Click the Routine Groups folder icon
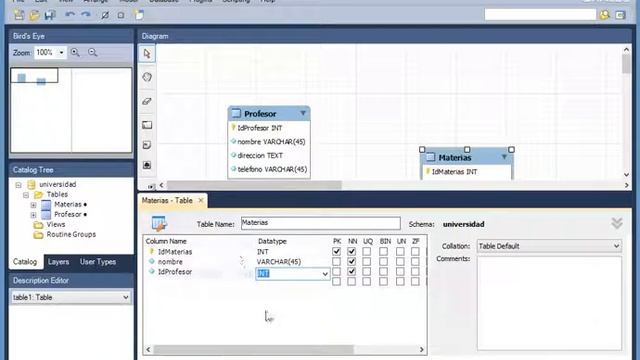The width and height of the screenshot is (640, 360). click(38, 235)
